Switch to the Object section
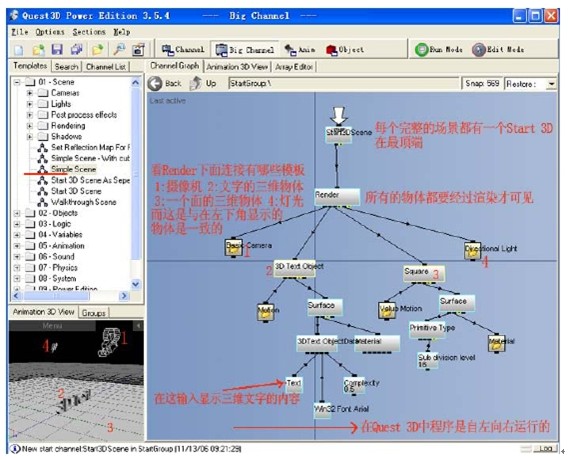The image size is (570, 460). click(x=345, y=50)
